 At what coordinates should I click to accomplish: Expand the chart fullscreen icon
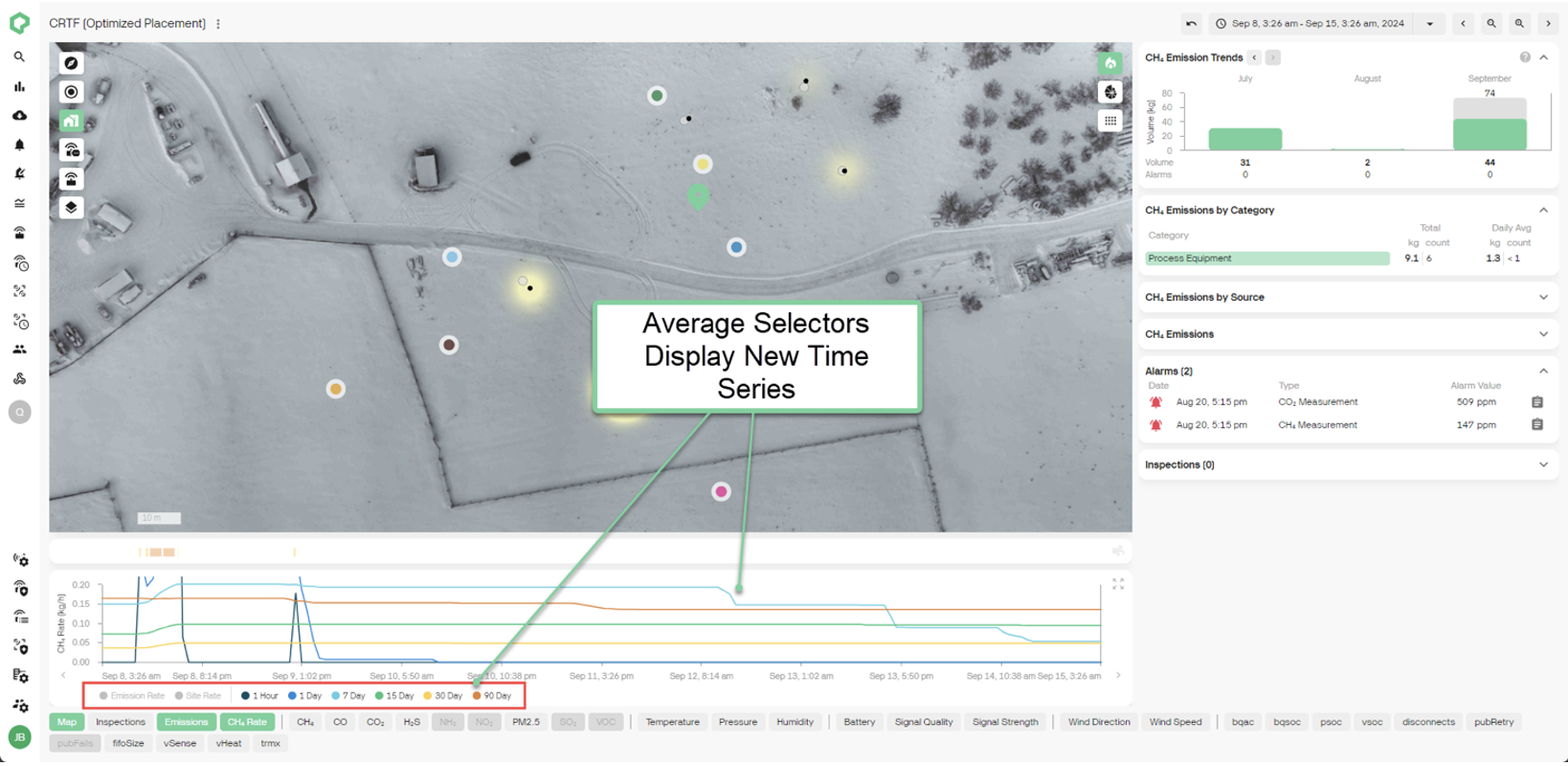1118,584
